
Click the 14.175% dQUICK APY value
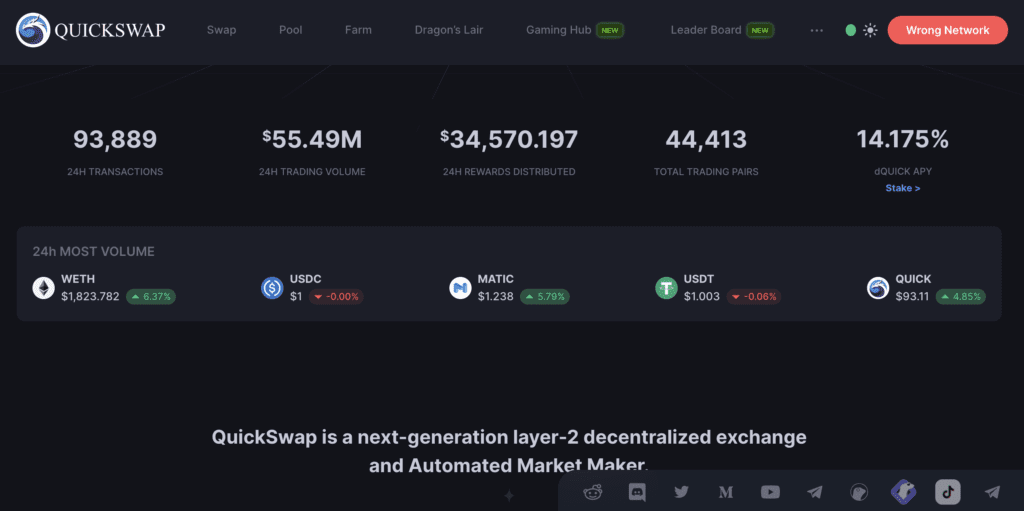pyautogui.click(x=903, y=139)
